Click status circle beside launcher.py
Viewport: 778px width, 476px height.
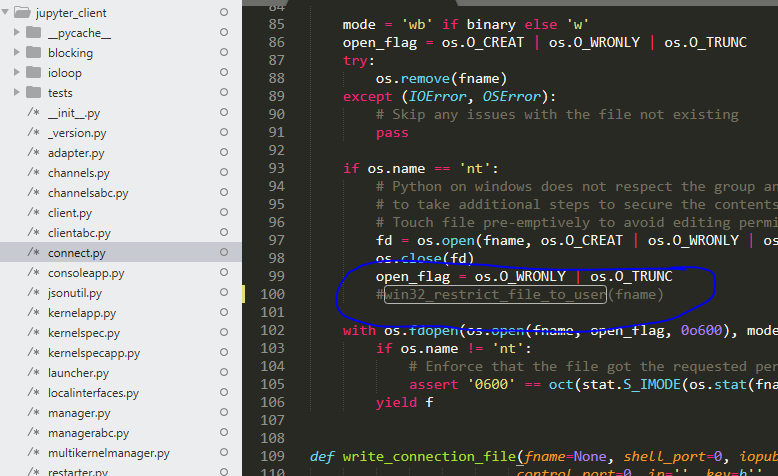click(x=224, y=372)
